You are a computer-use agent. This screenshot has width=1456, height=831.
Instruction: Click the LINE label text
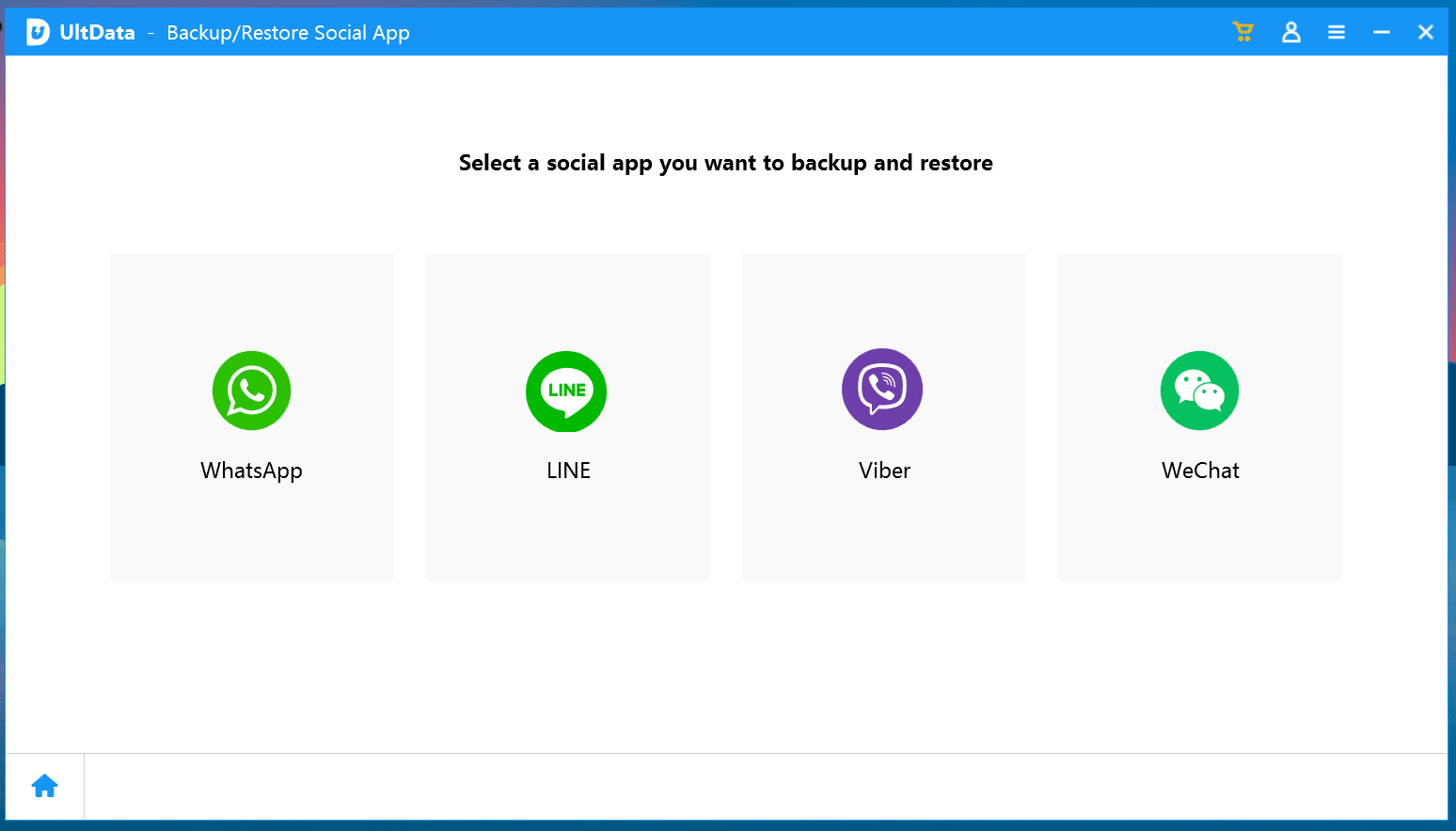pyautogui.click(x=568, y=471)
